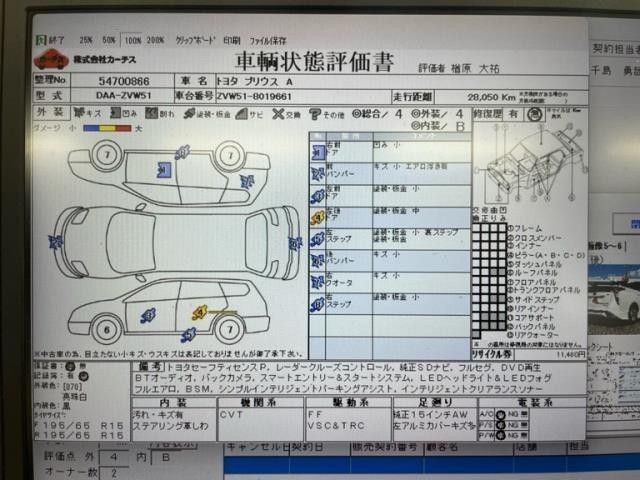Select the 右前ドア dent row icon

(x=318, y=152)
